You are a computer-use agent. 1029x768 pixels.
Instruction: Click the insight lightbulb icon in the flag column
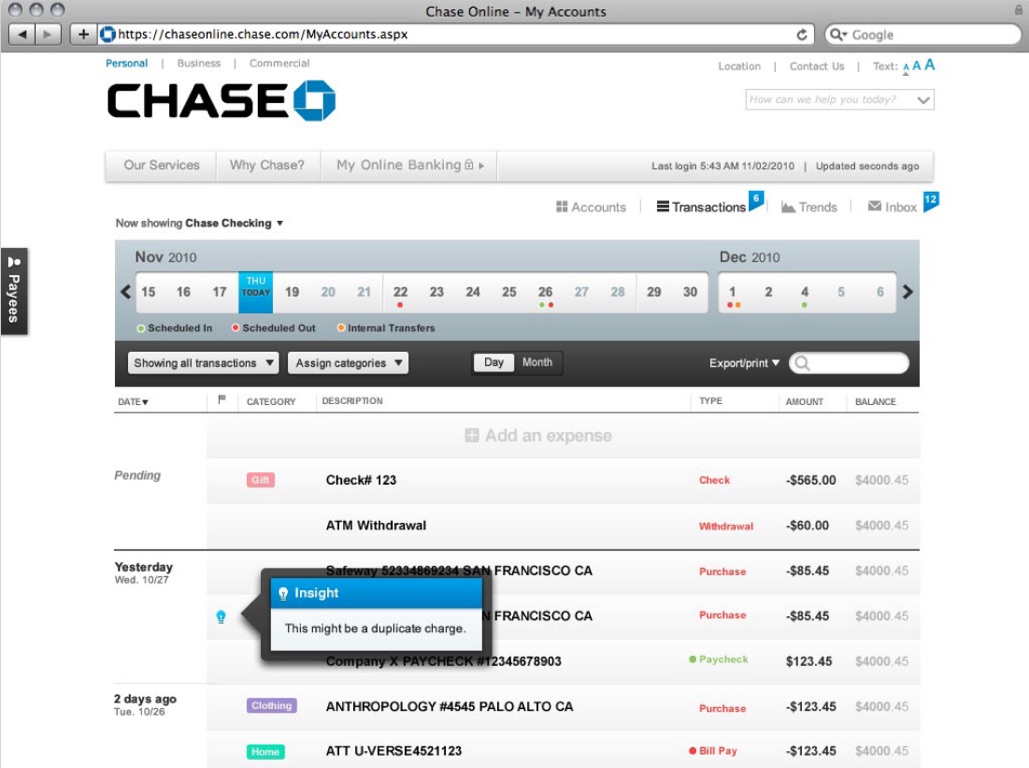click(221, 617)
